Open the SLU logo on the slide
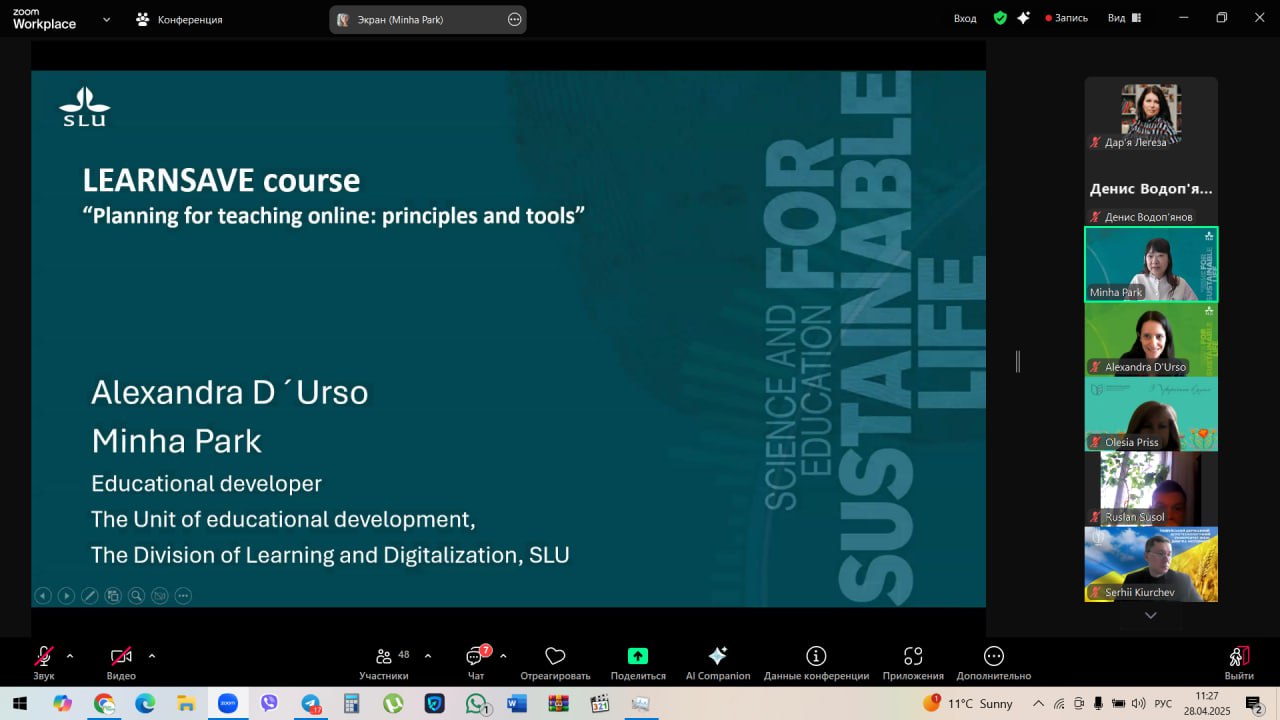Viewport: 1280px width, 720px height. coord(84,107)
